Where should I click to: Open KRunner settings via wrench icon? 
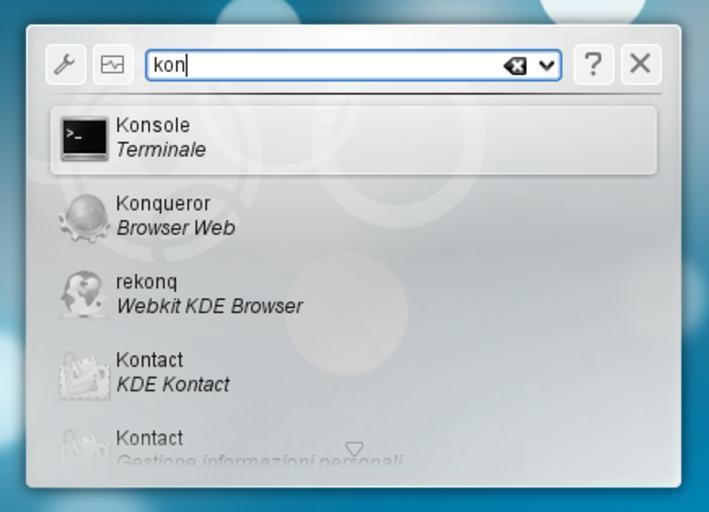(66, 65)
